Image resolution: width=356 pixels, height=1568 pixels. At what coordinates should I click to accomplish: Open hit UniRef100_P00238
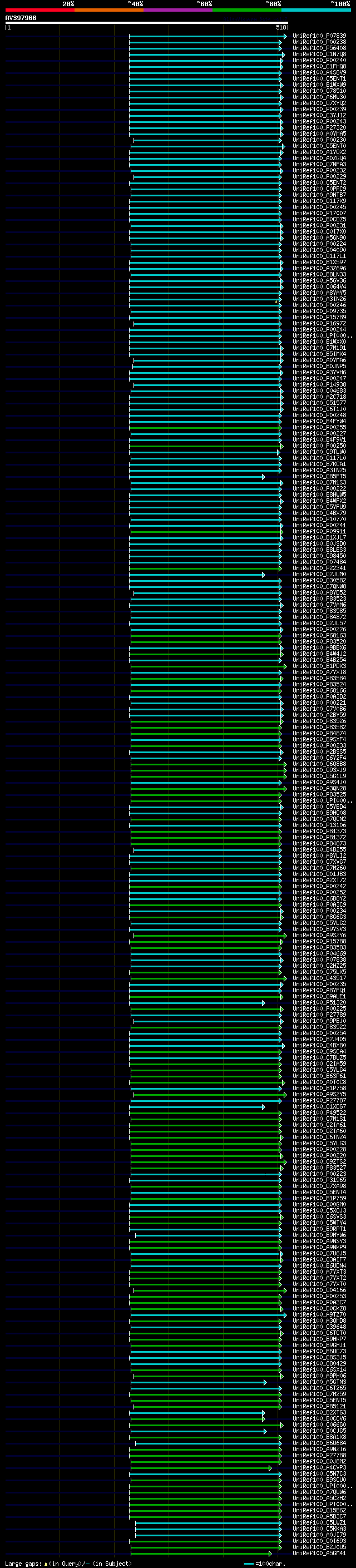point(319,42)
